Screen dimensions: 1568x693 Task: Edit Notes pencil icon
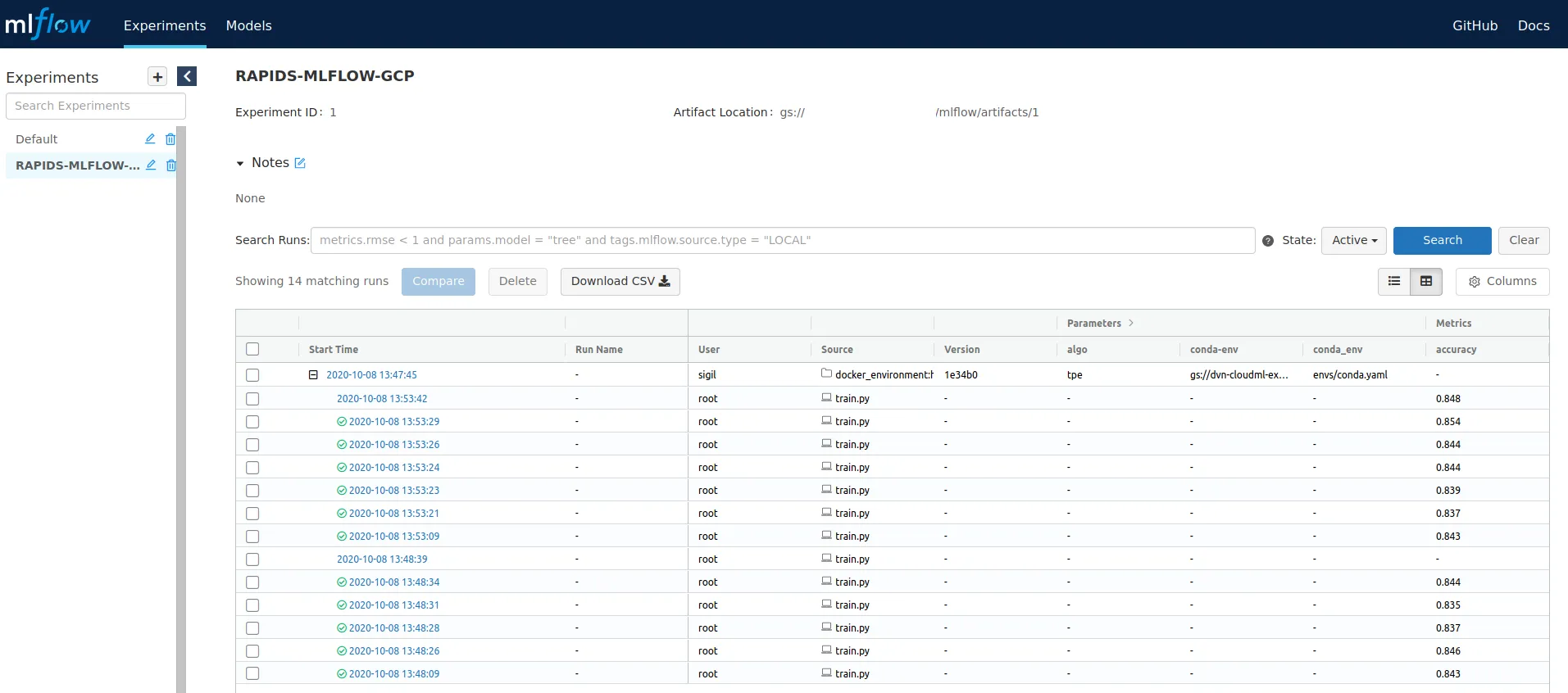300,163
